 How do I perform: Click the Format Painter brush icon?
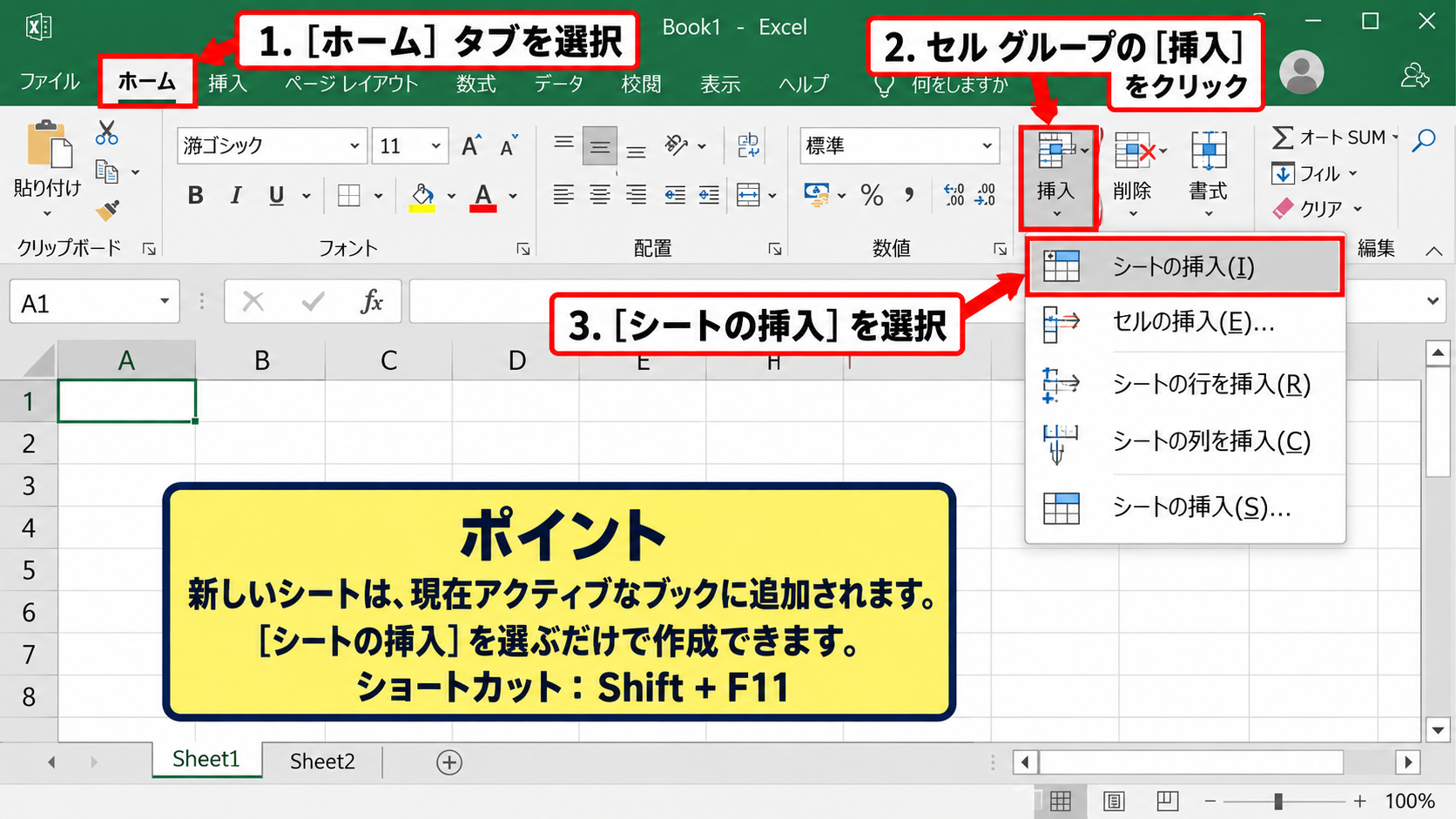tap(107, 210)
